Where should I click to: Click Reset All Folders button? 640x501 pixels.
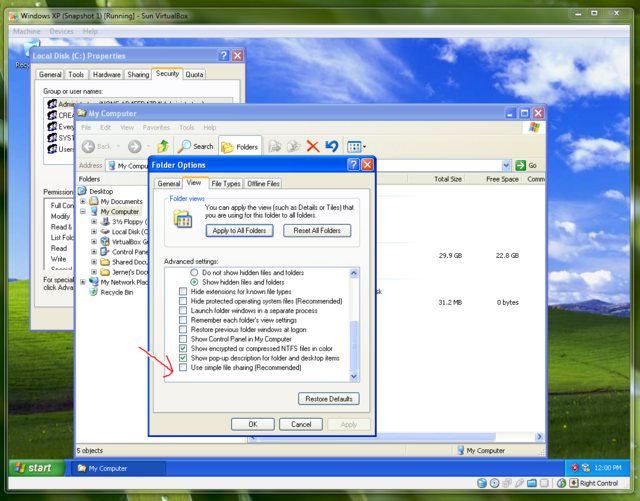tap(317, 230)
